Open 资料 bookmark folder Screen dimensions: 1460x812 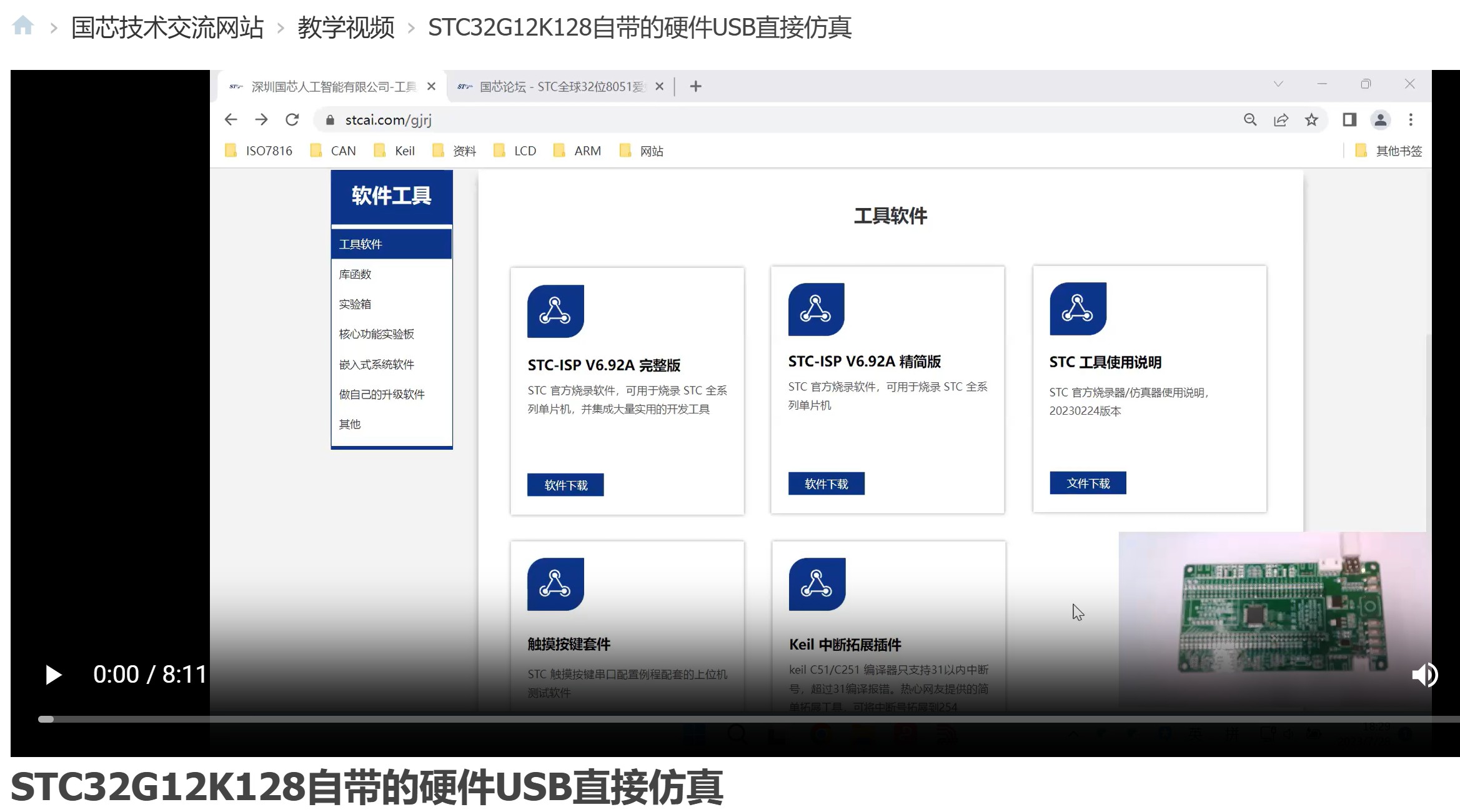tap(454, 151)
